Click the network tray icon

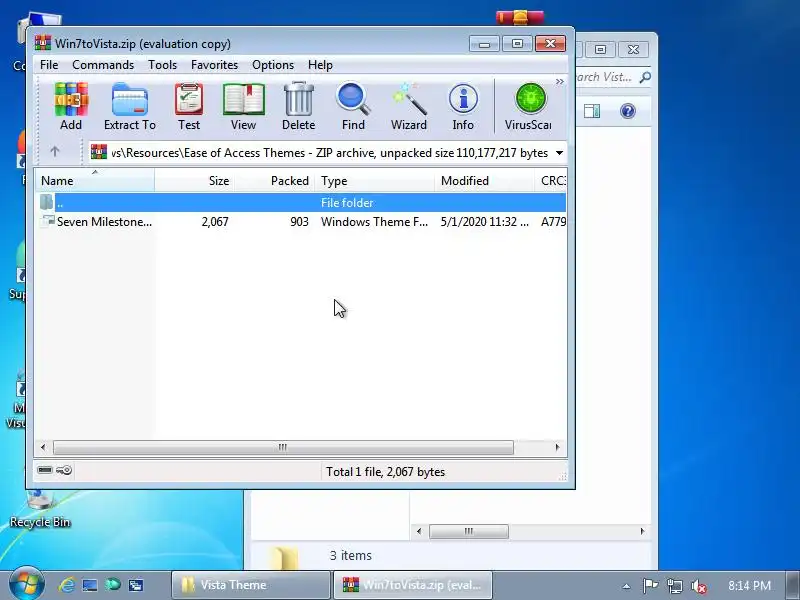[x=674, y=586]
